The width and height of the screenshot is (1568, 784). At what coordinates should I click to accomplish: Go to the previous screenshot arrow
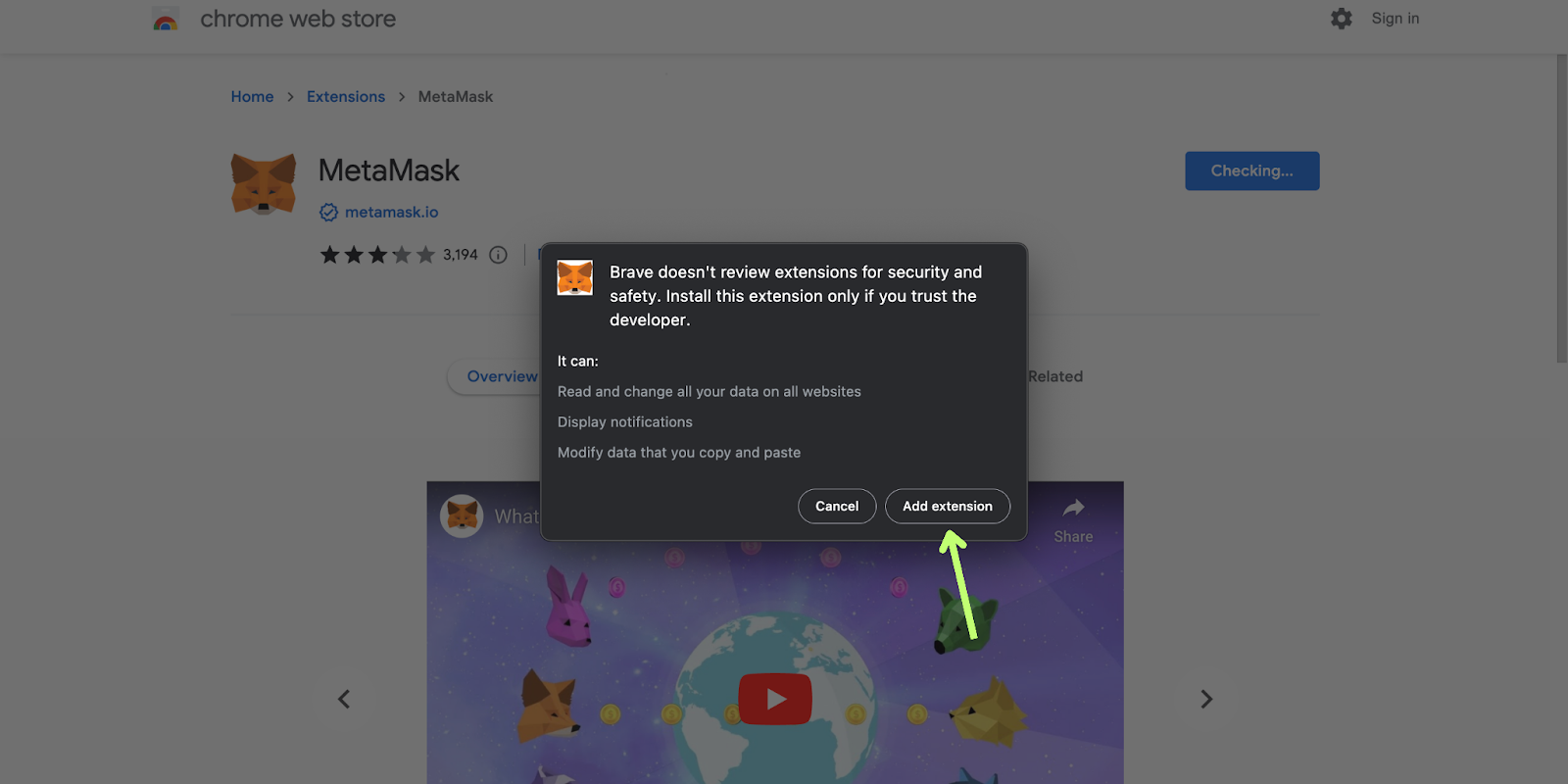point(344,699)
